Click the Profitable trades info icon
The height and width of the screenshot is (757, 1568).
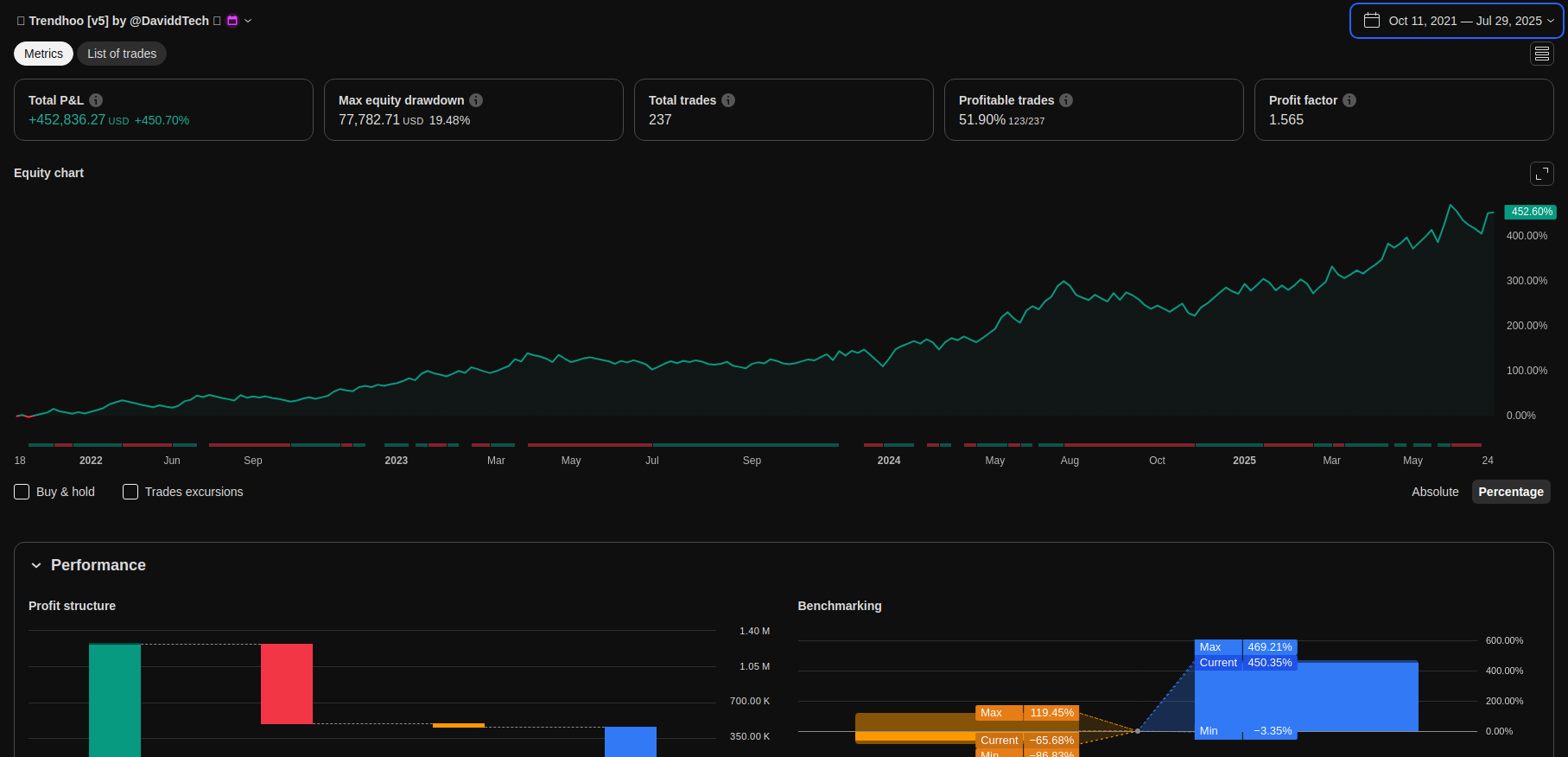point(1066,100)
